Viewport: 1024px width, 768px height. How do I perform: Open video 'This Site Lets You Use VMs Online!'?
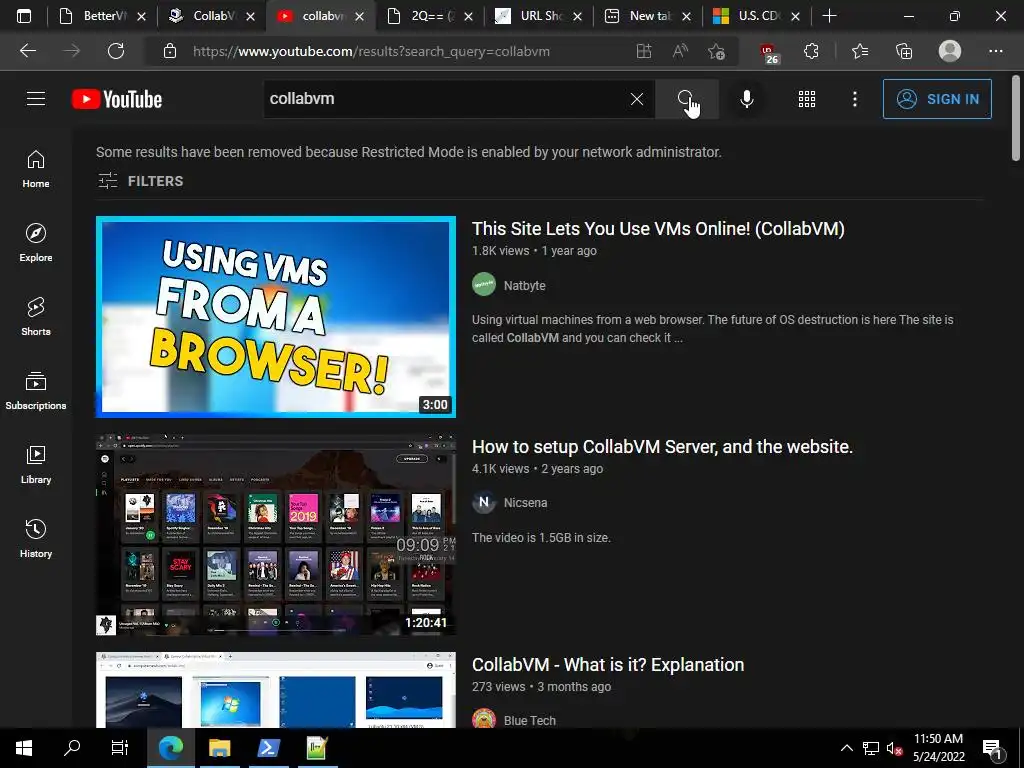[x=658, y=229]
